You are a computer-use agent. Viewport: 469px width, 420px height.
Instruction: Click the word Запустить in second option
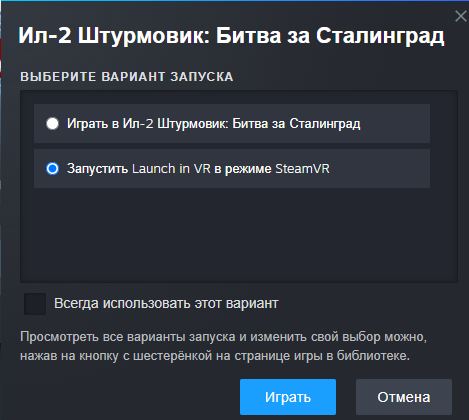coord(97,169)
